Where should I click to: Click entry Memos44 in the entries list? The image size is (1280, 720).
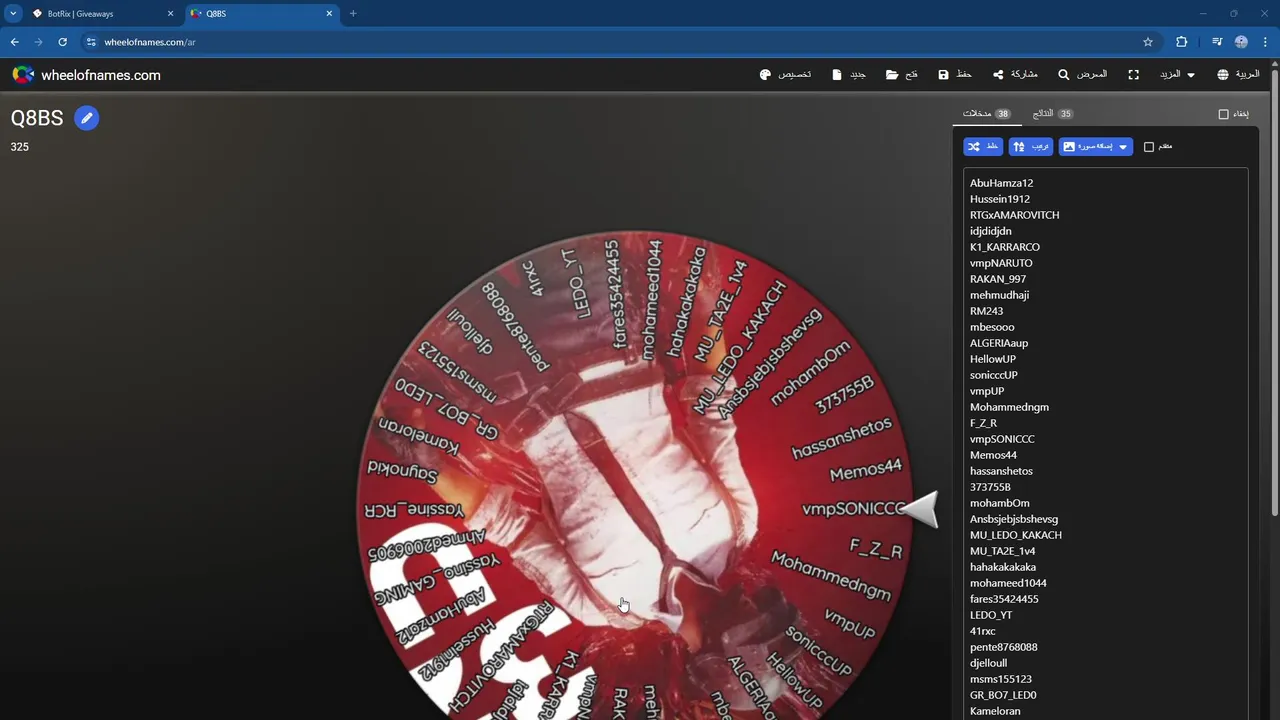coord(993,455)
